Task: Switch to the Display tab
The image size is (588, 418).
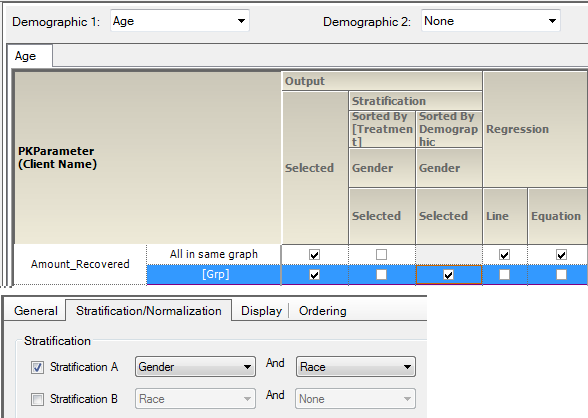Action: point(261,311)
